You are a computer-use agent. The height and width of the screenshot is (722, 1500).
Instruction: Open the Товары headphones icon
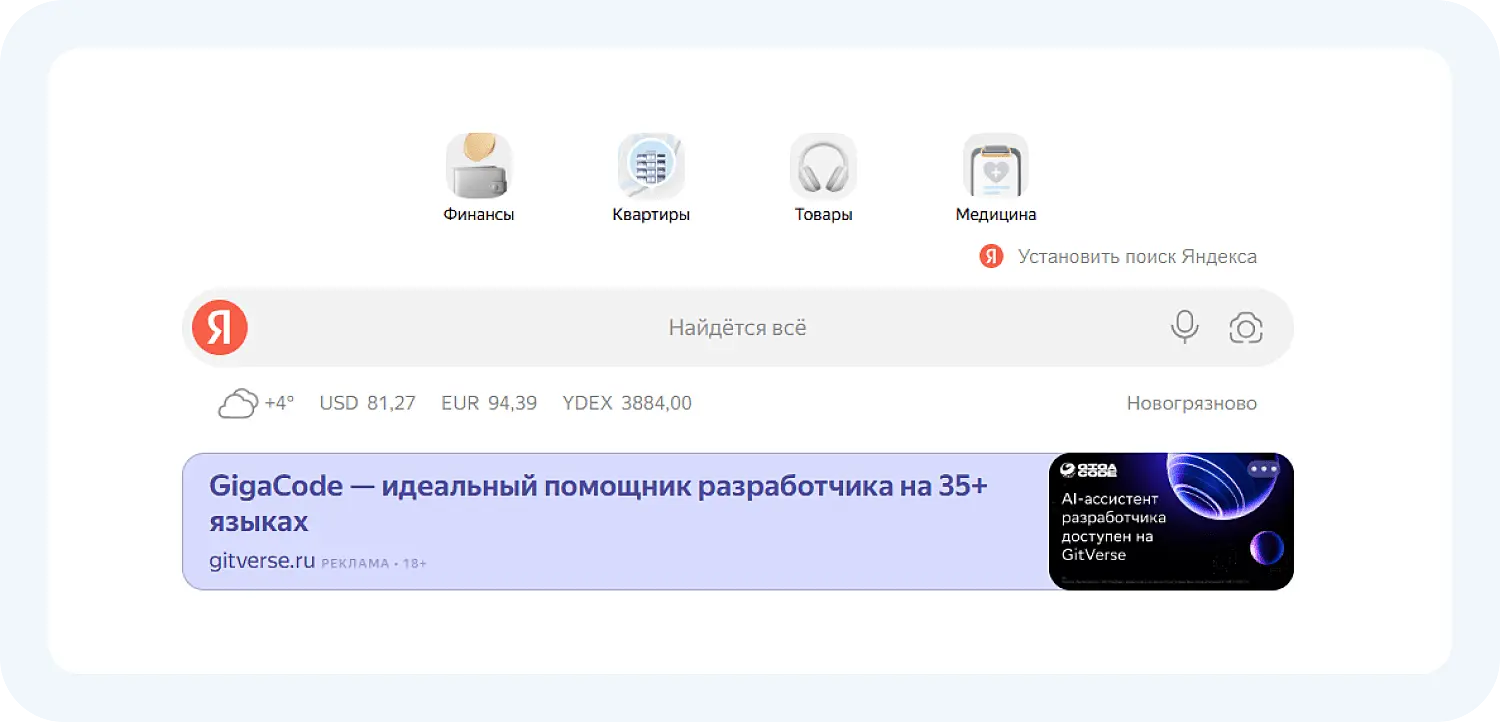coord(823,167)
